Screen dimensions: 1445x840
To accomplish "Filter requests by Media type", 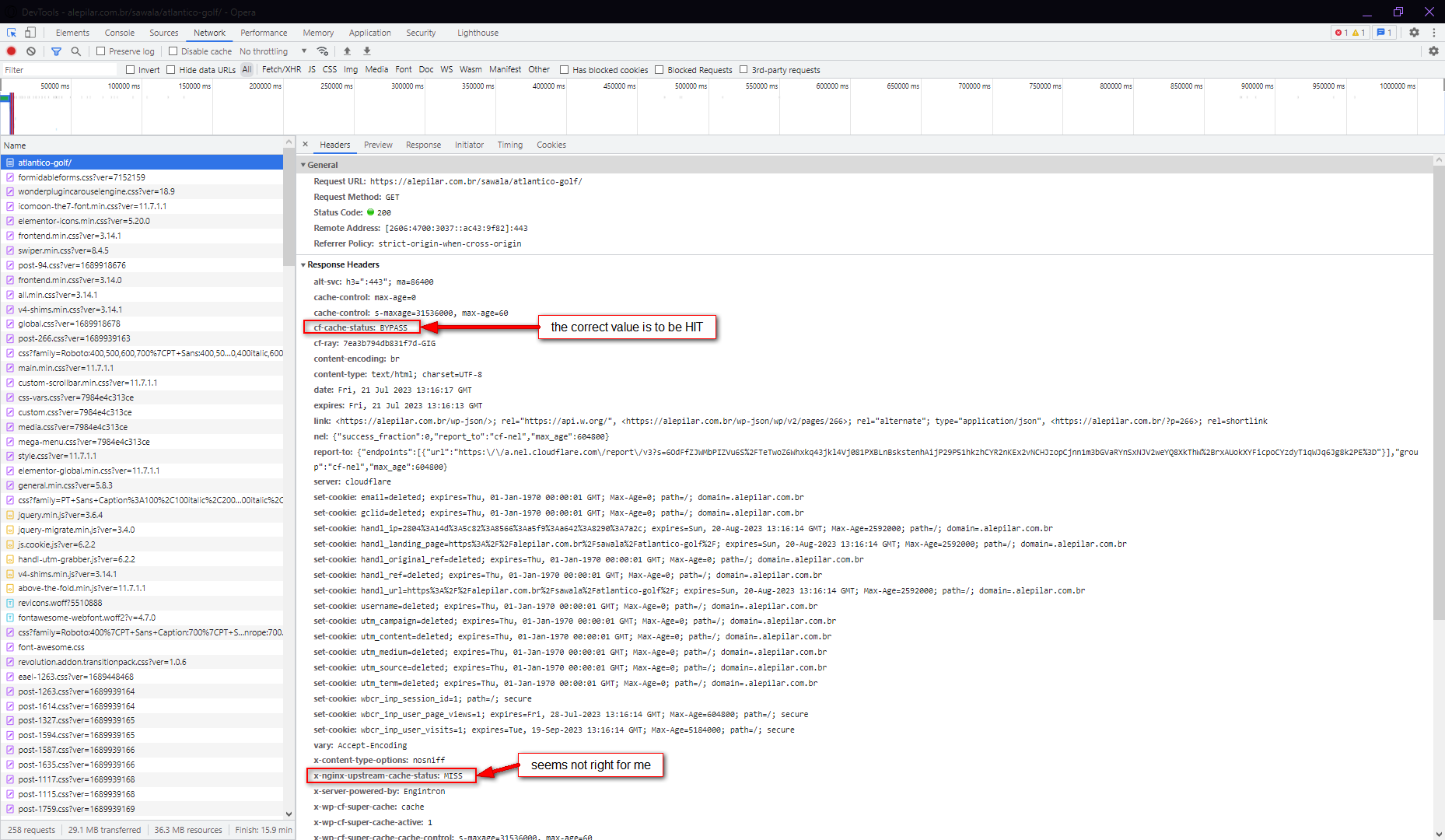I will point(376,70).
